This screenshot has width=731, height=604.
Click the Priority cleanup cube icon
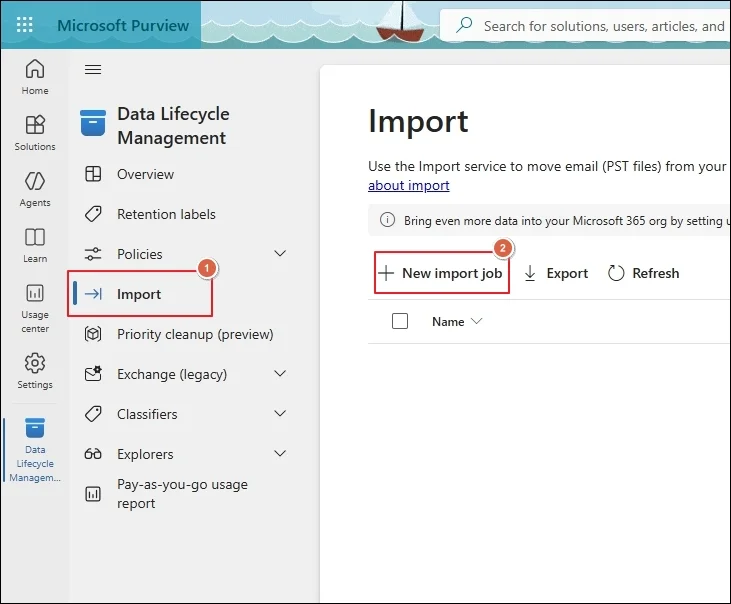93,334
